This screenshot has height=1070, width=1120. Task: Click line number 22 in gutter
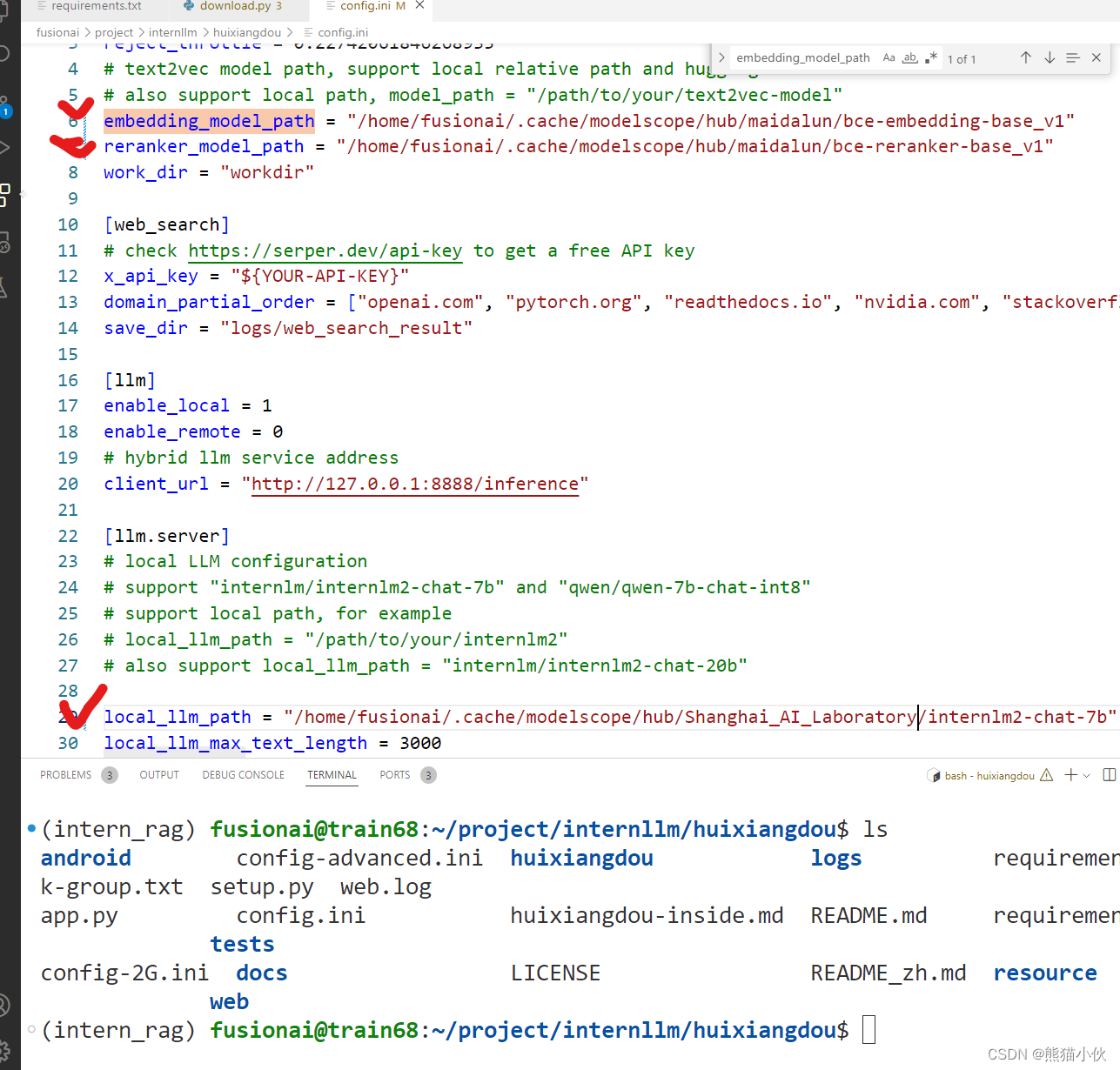(68, 536)
